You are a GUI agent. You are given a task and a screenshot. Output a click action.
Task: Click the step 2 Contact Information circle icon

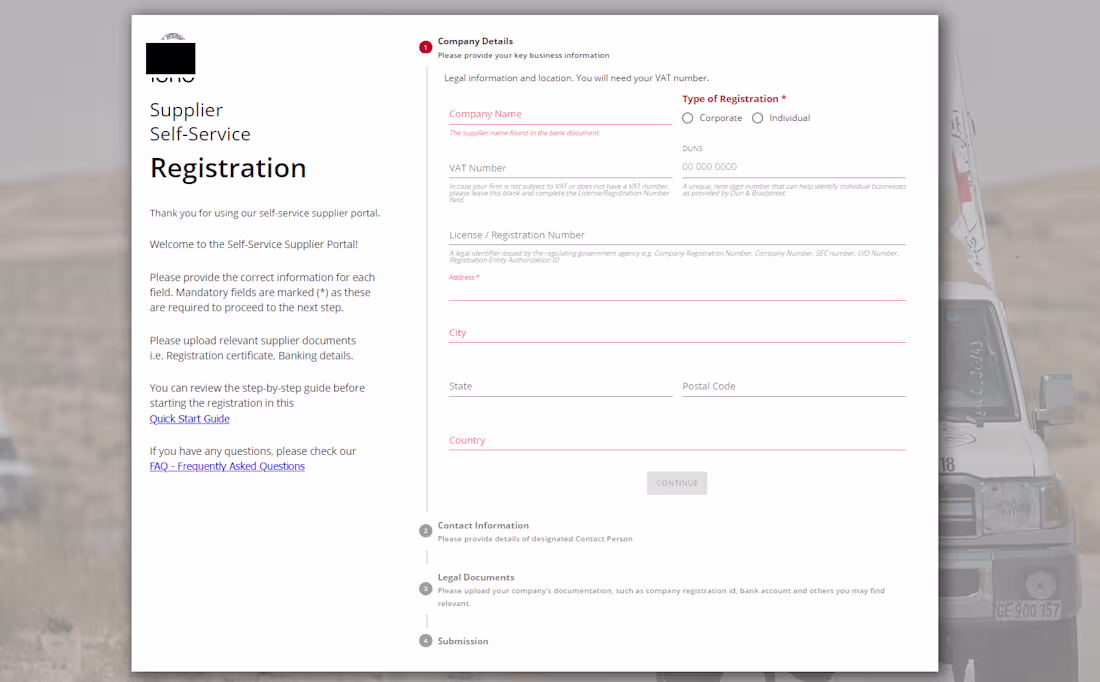pos(425,530)
